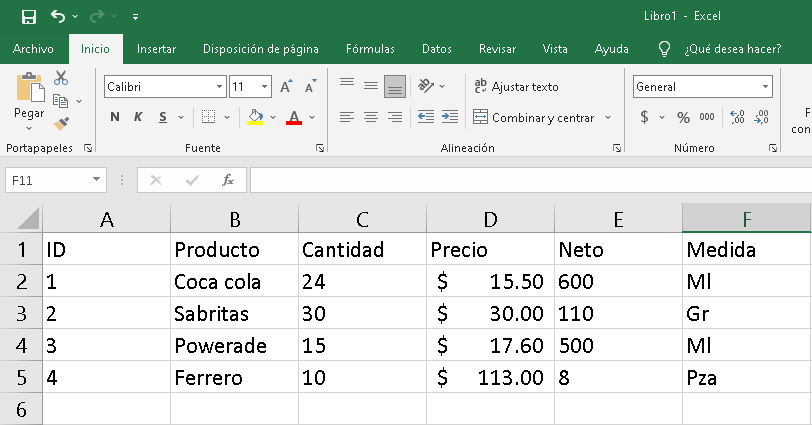Click the Decrease Font Size icon

[311, 86]
